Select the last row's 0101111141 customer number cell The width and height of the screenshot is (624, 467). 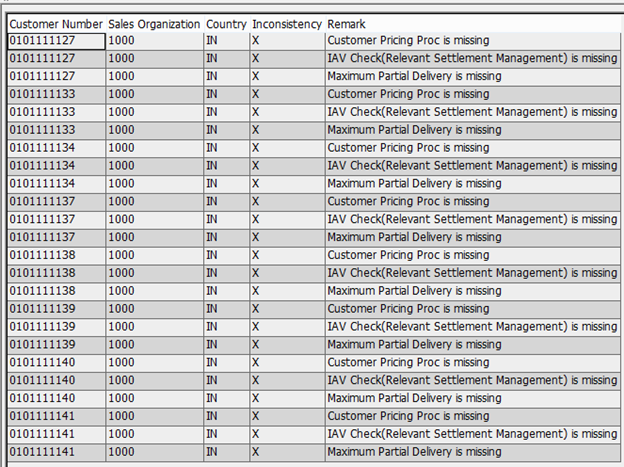[56, 452]
